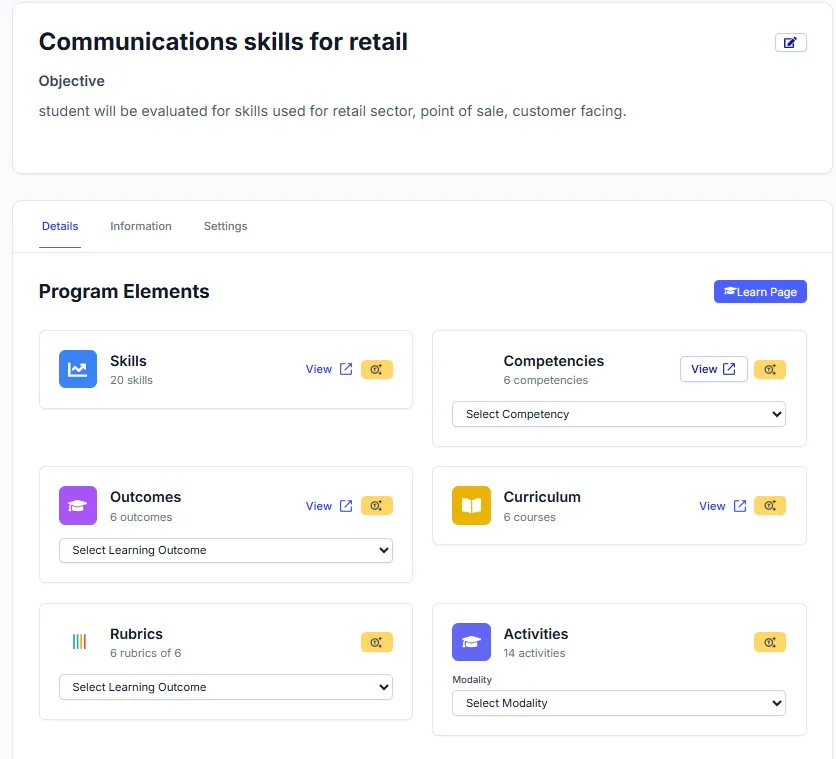Click the 'Rubrics' card heading
This screenshot has height=759, width=836.
[136, 634]
